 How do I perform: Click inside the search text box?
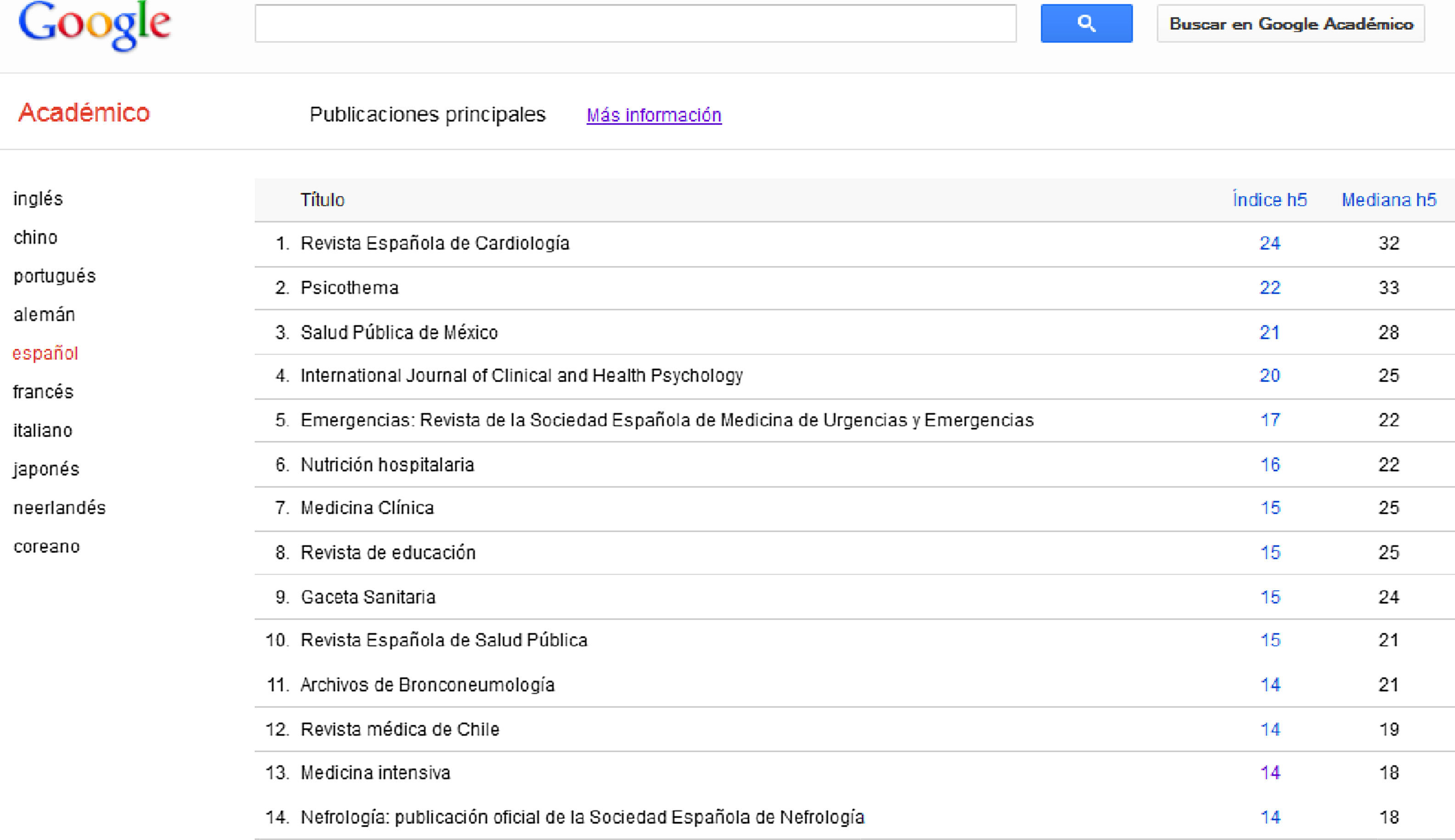click(635, 24)
